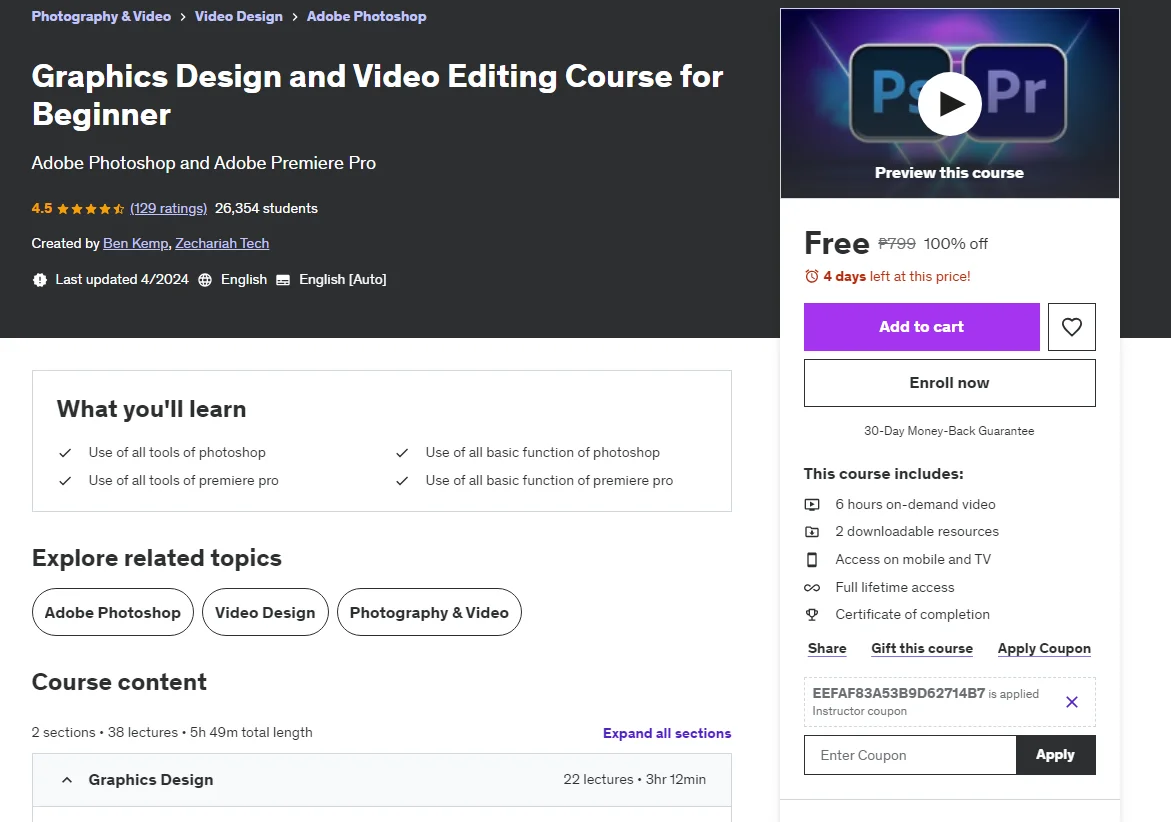
Task: Click the 'Full lifetime access' text
Action: coord(895,588)
